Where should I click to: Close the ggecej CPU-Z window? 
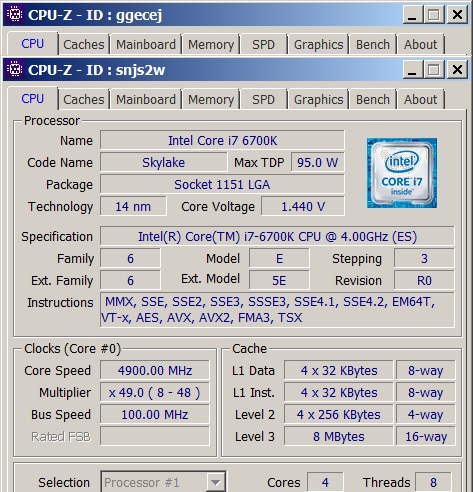457,15
